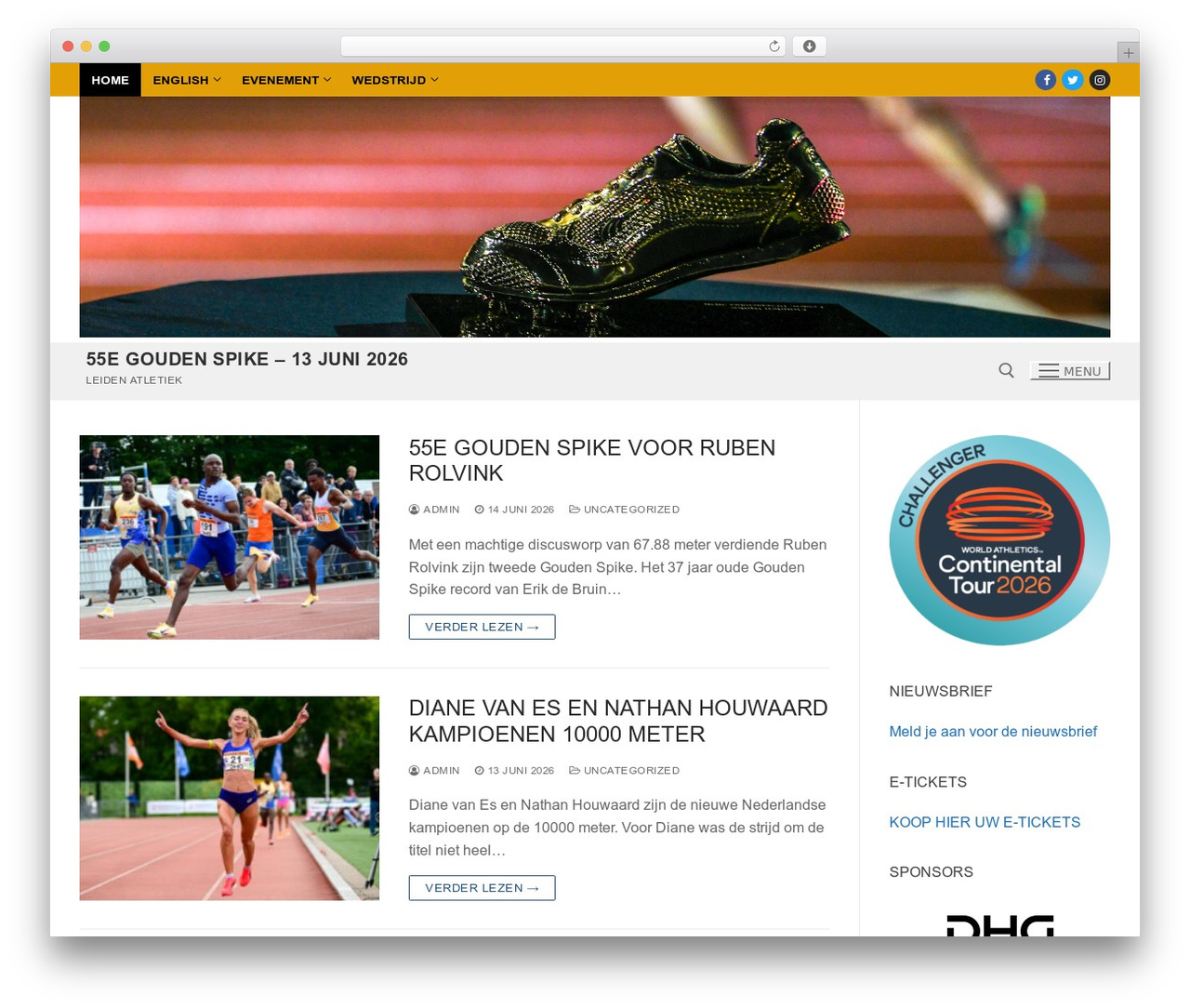Click Verder Lezen under Ruben Rolvink article
The image size is (1190, 1008).
coord(482,627)
